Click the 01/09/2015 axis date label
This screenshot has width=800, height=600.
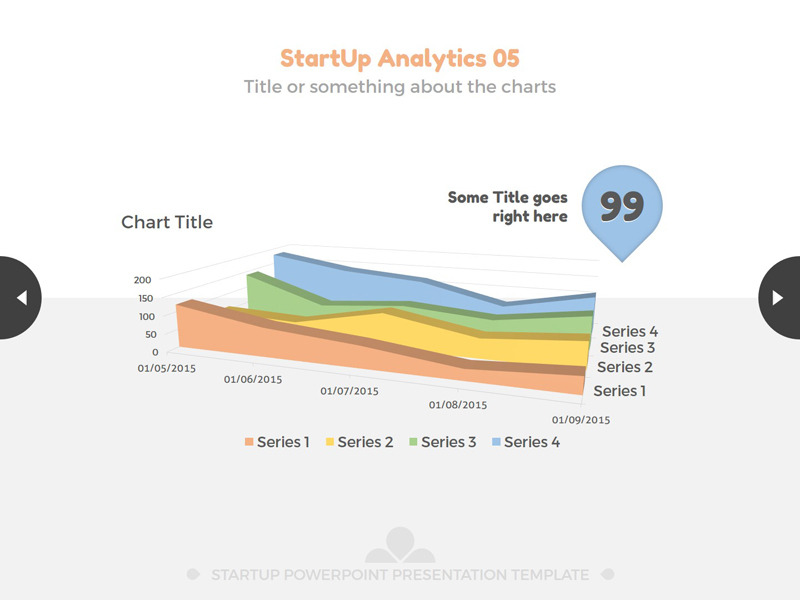581,420
